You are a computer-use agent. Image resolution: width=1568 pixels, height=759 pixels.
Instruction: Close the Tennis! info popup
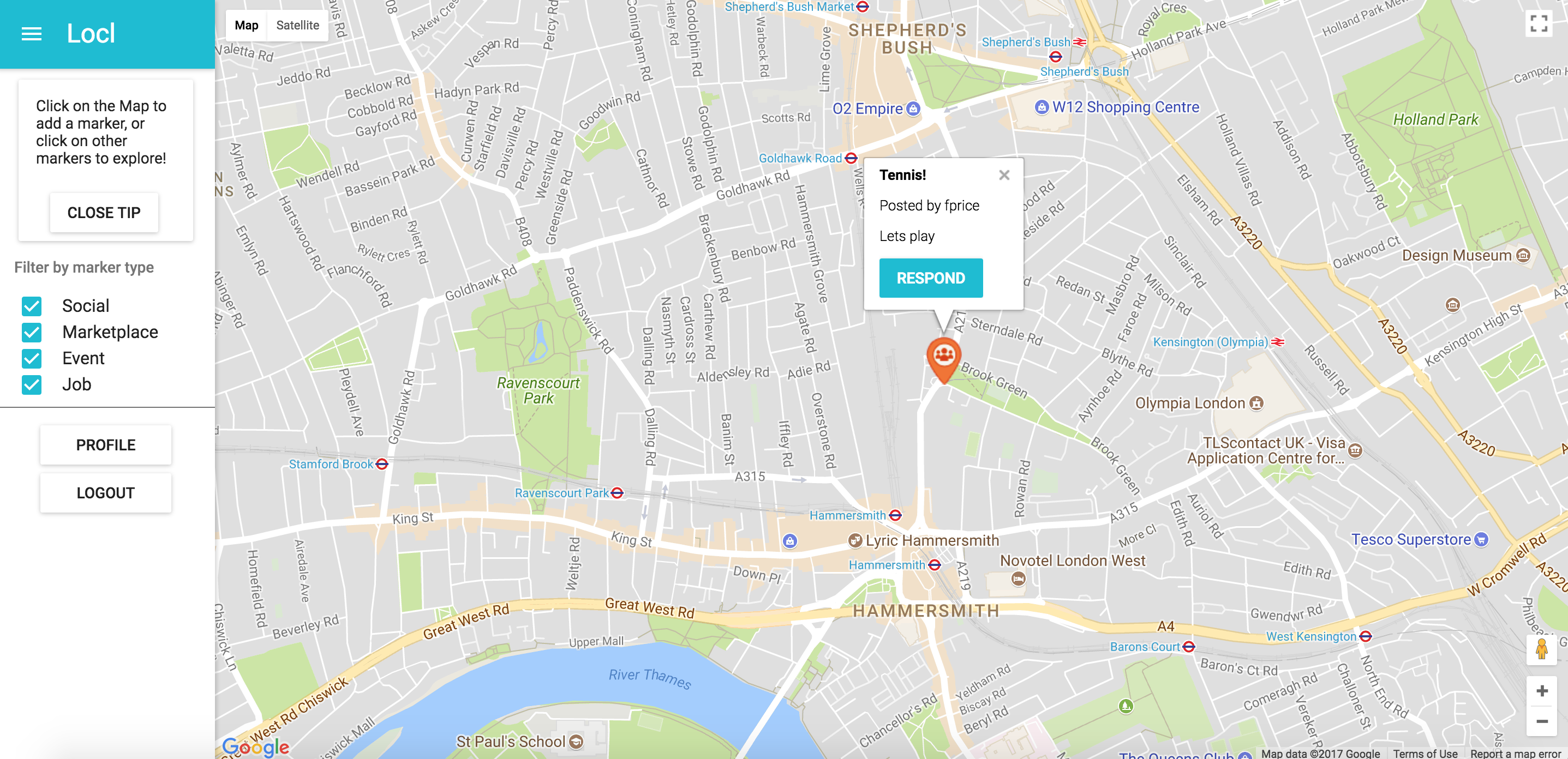click(1004, 175)
